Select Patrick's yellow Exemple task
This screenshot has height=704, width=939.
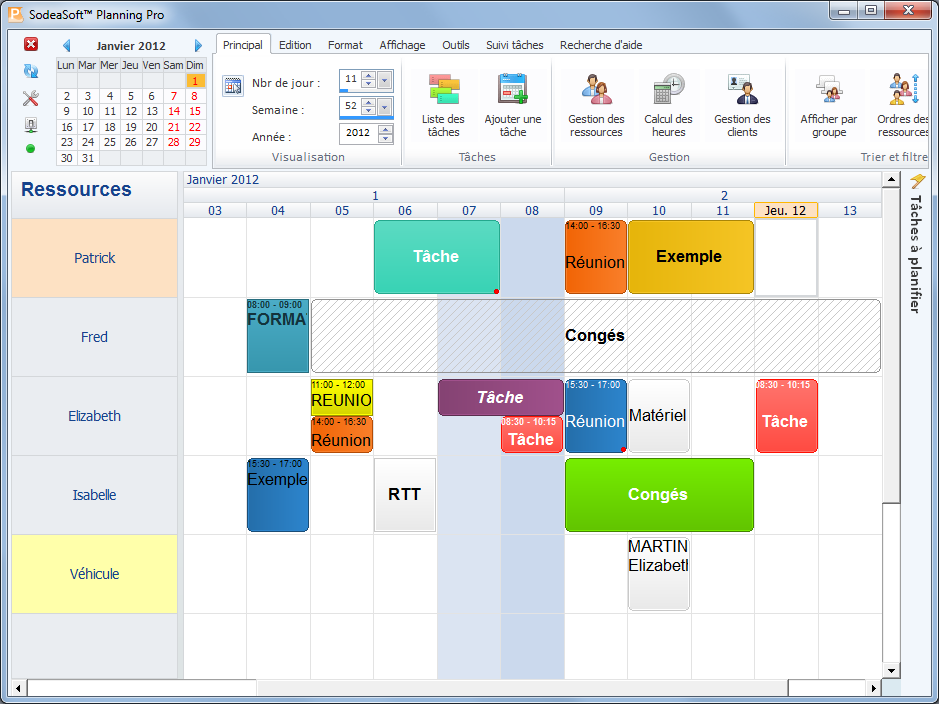click(x=690, y=257)
